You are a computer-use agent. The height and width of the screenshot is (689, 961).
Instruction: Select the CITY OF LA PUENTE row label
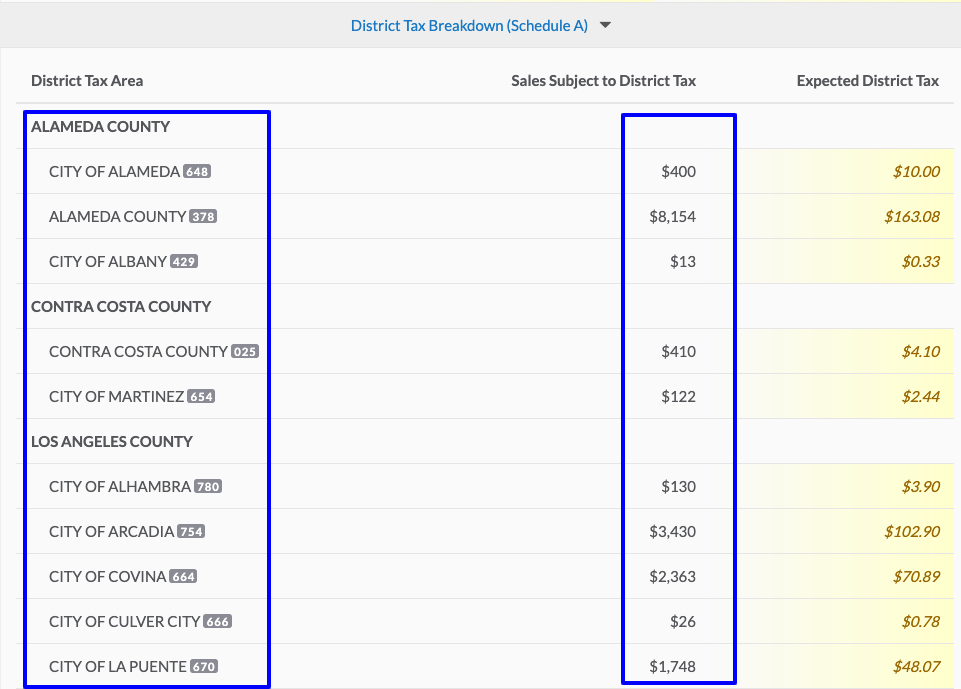coord(118,667)
